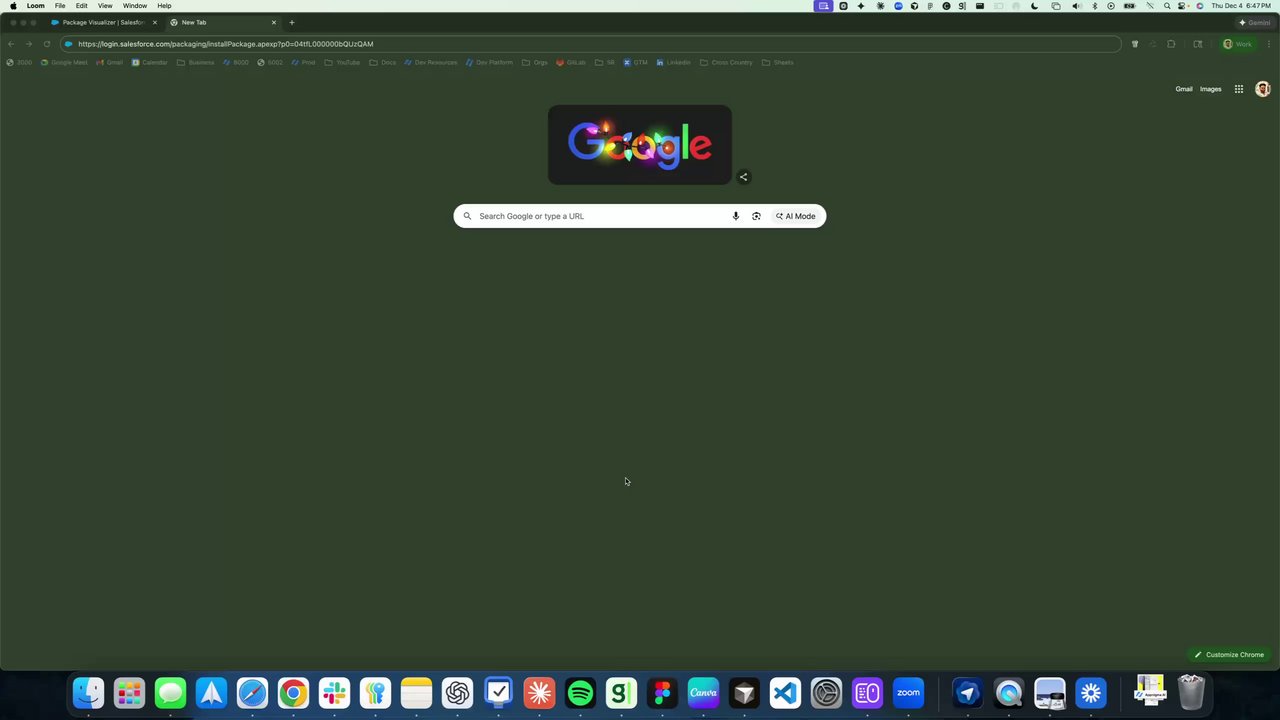
Task: Open the Business bookmarks folder
Action: 195,62
